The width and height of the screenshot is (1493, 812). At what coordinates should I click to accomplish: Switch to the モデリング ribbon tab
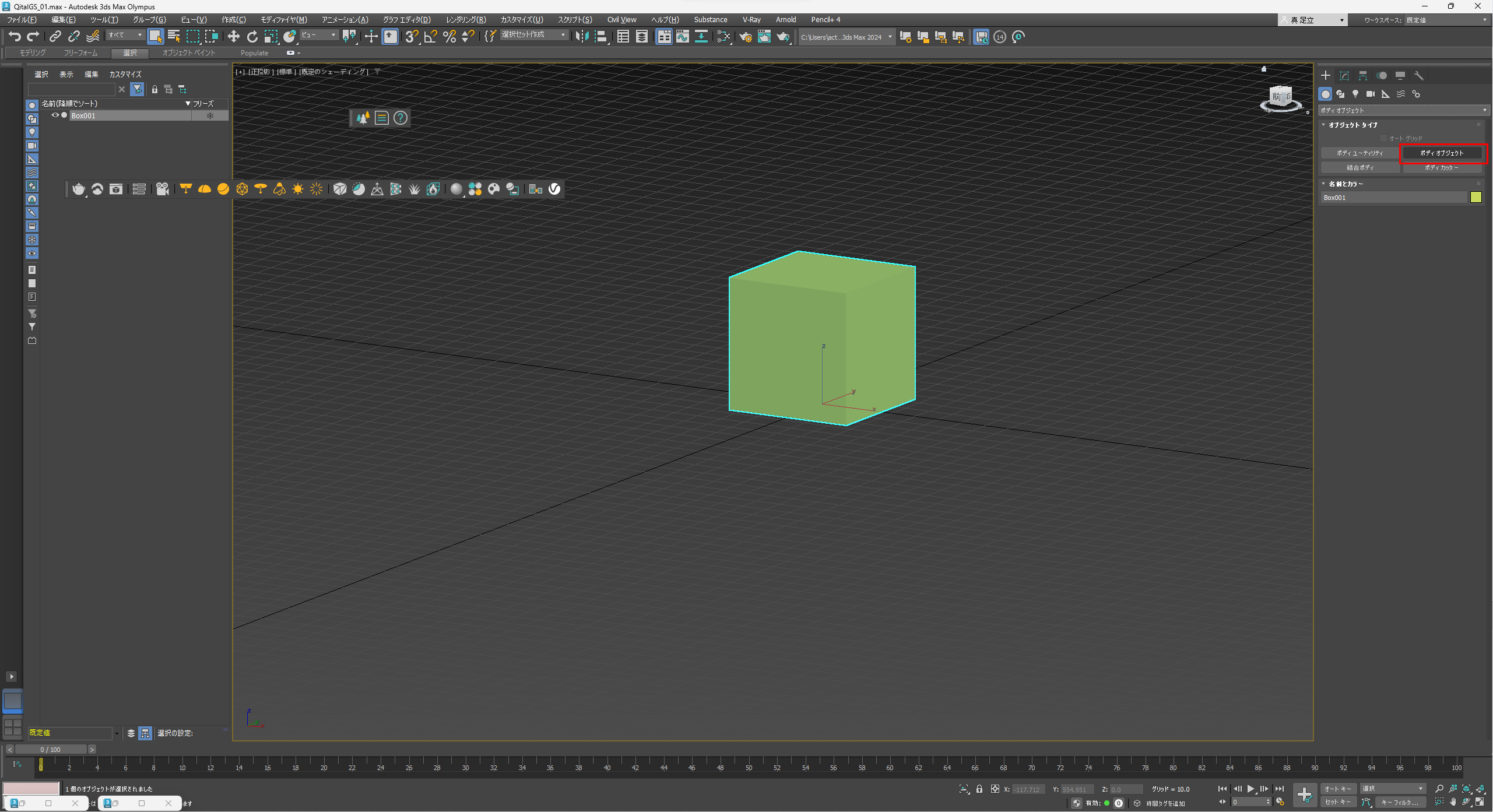coord(32,53)
